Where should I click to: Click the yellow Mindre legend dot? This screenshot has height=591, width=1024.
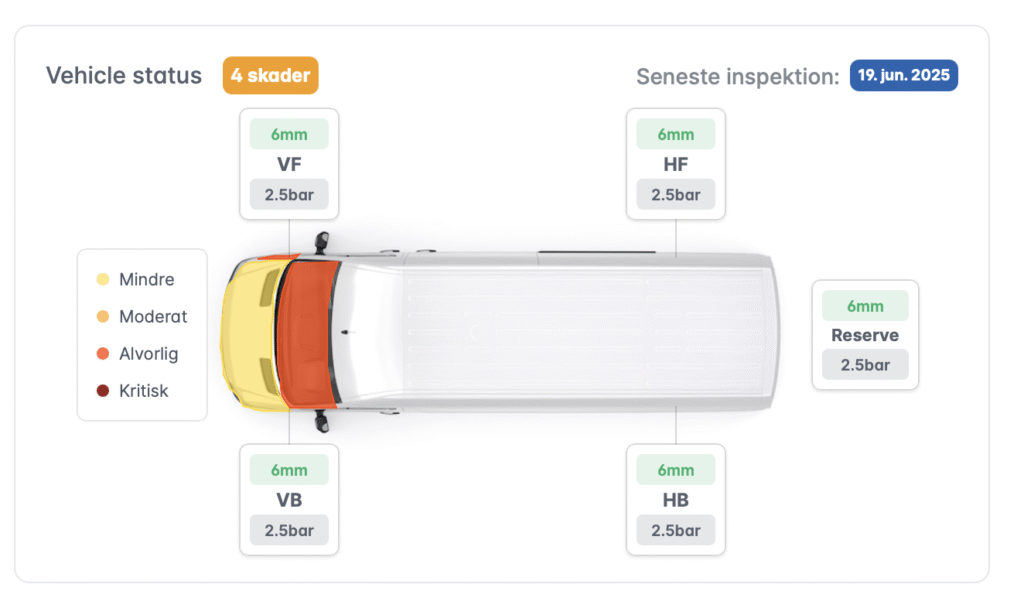point(103,280)
